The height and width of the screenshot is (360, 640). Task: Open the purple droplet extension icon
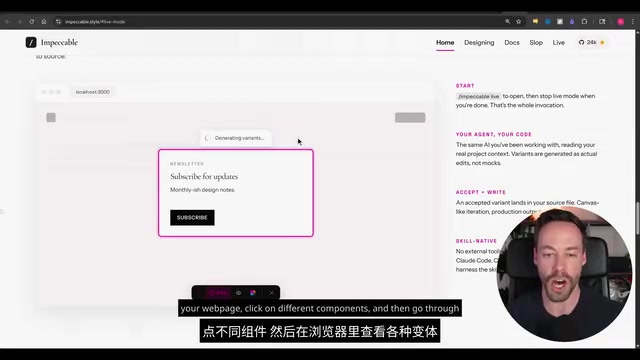(572, 22)
